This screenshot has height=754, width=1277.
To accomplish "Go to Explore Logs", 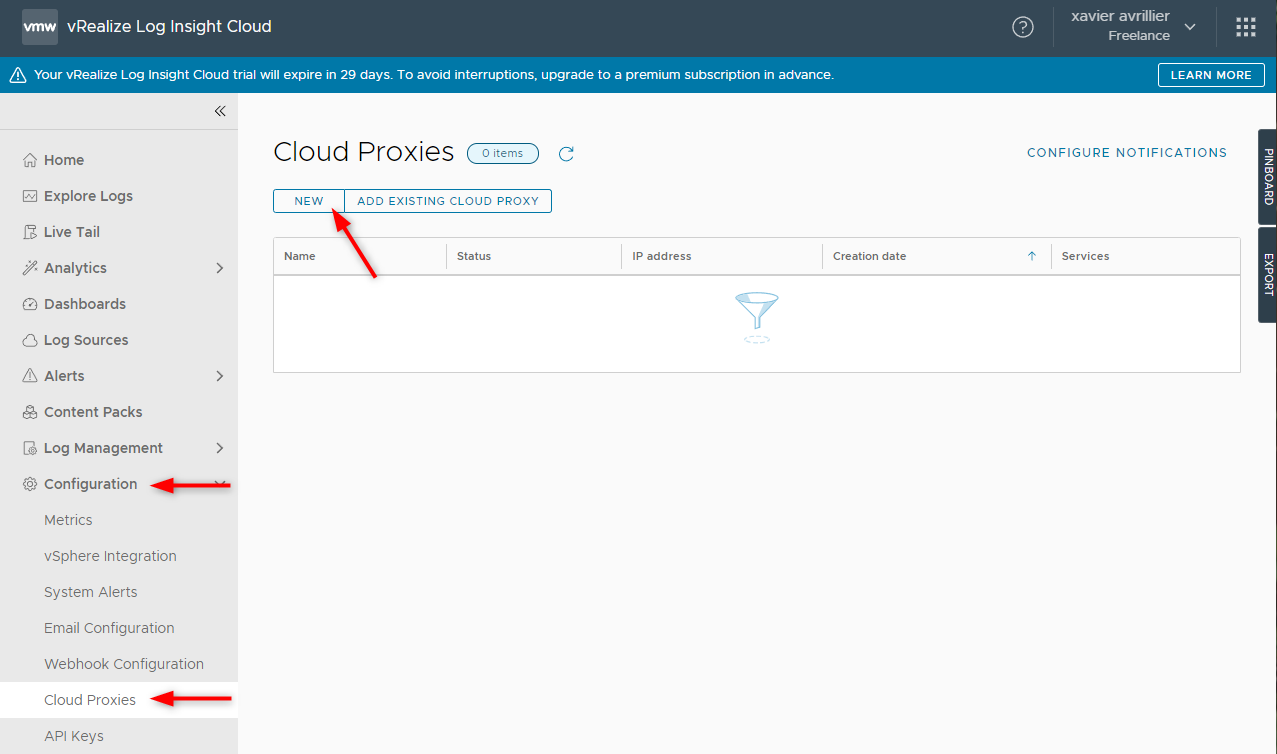I will (x=88, y=196).
